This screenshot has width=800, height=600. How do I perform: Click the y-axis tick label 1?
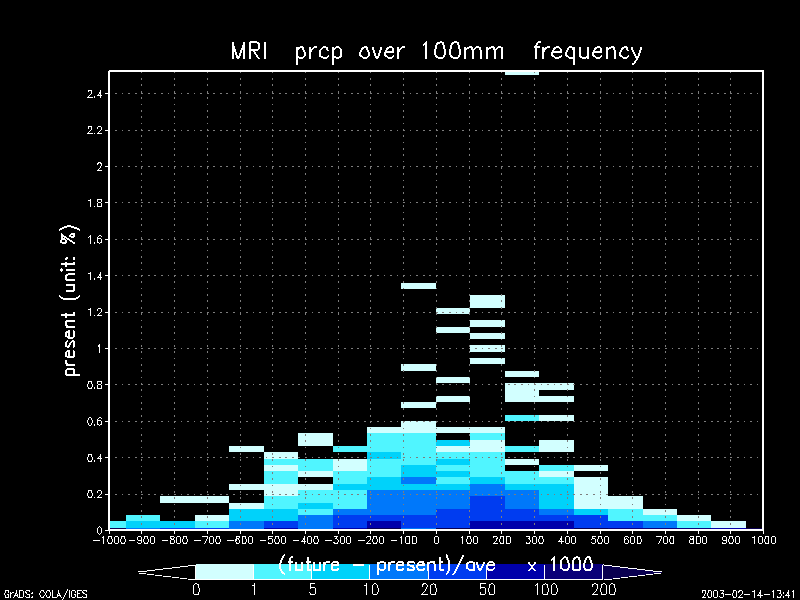point(100,348)
